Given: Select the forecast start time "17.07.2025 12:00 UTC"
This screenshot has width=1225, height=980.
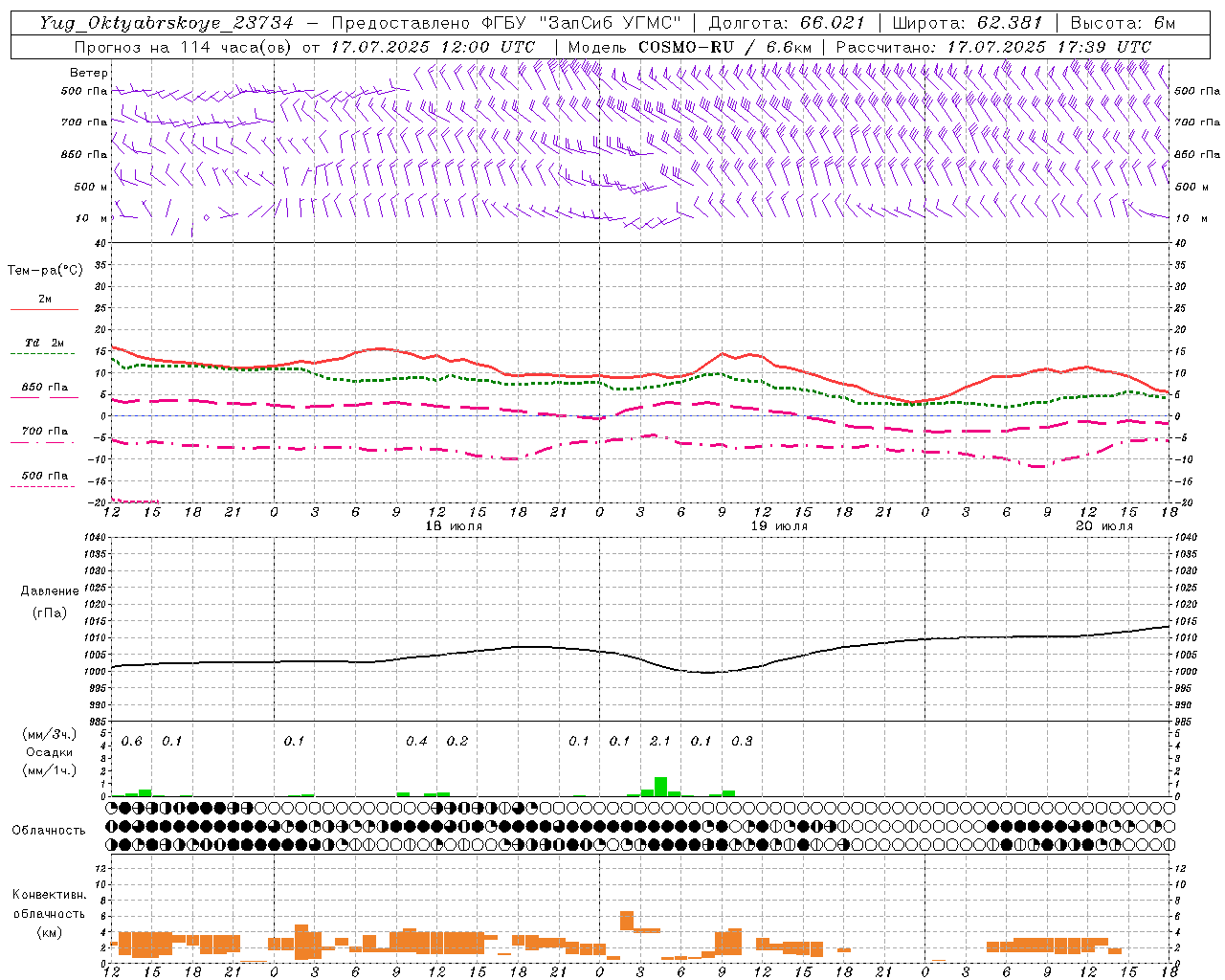Looking at the screenshot, I should (433, 47).
